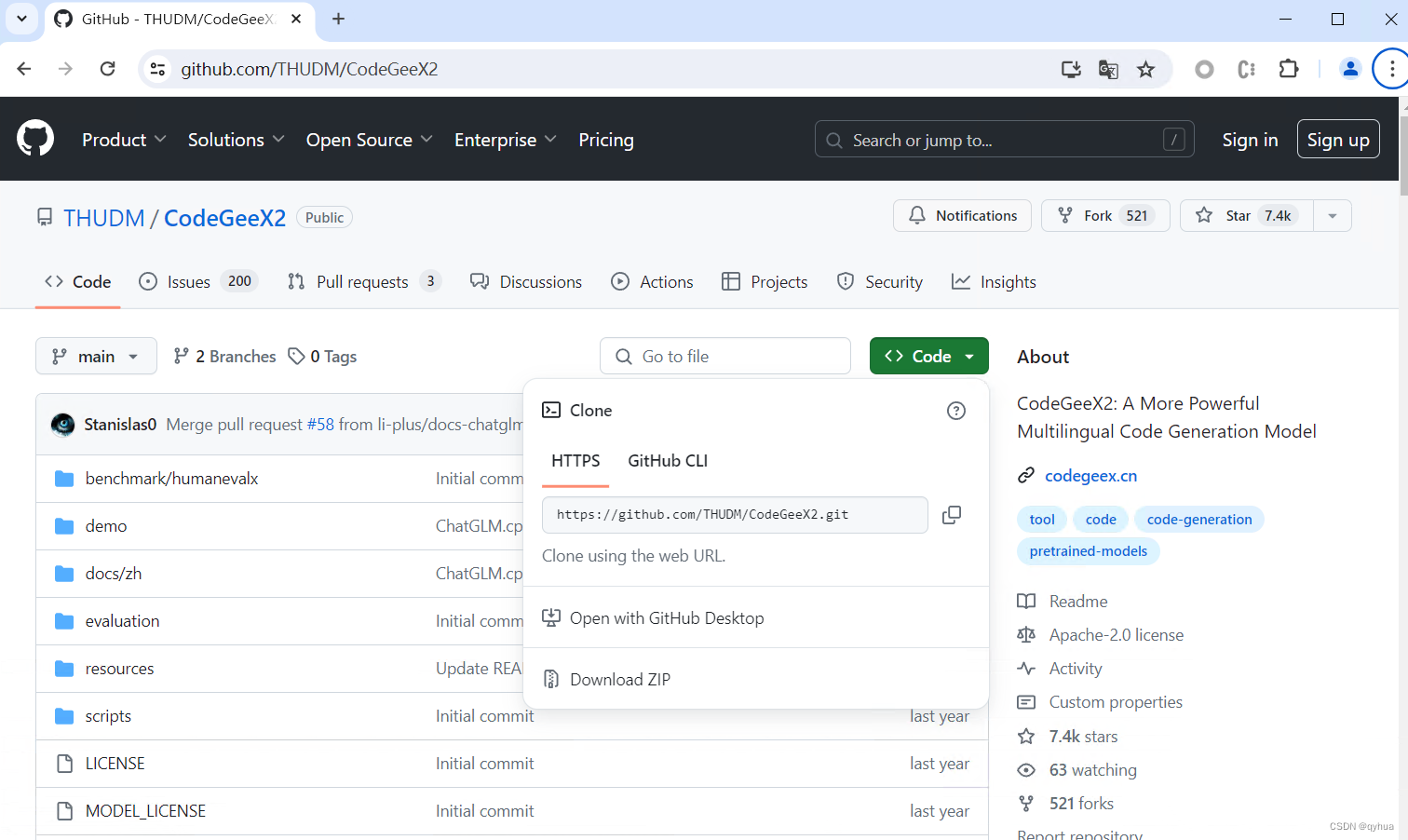Open the Insights tab

pos(994,282)
